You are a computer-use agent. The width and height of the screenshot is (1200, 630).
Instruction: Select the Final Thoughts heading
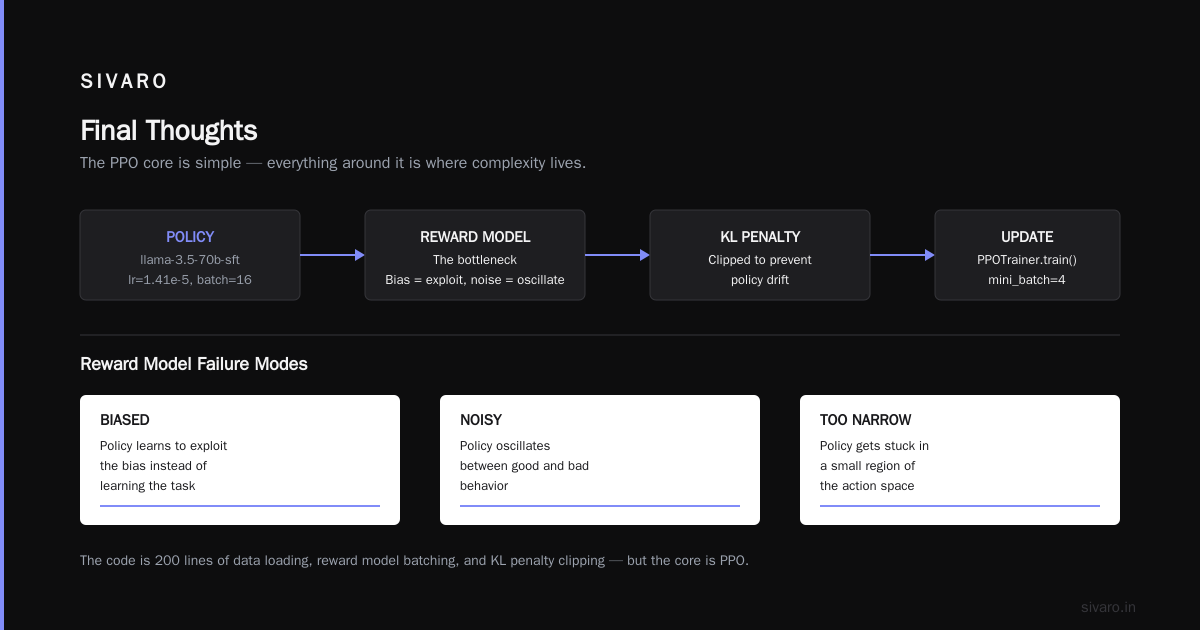point(168,131)
